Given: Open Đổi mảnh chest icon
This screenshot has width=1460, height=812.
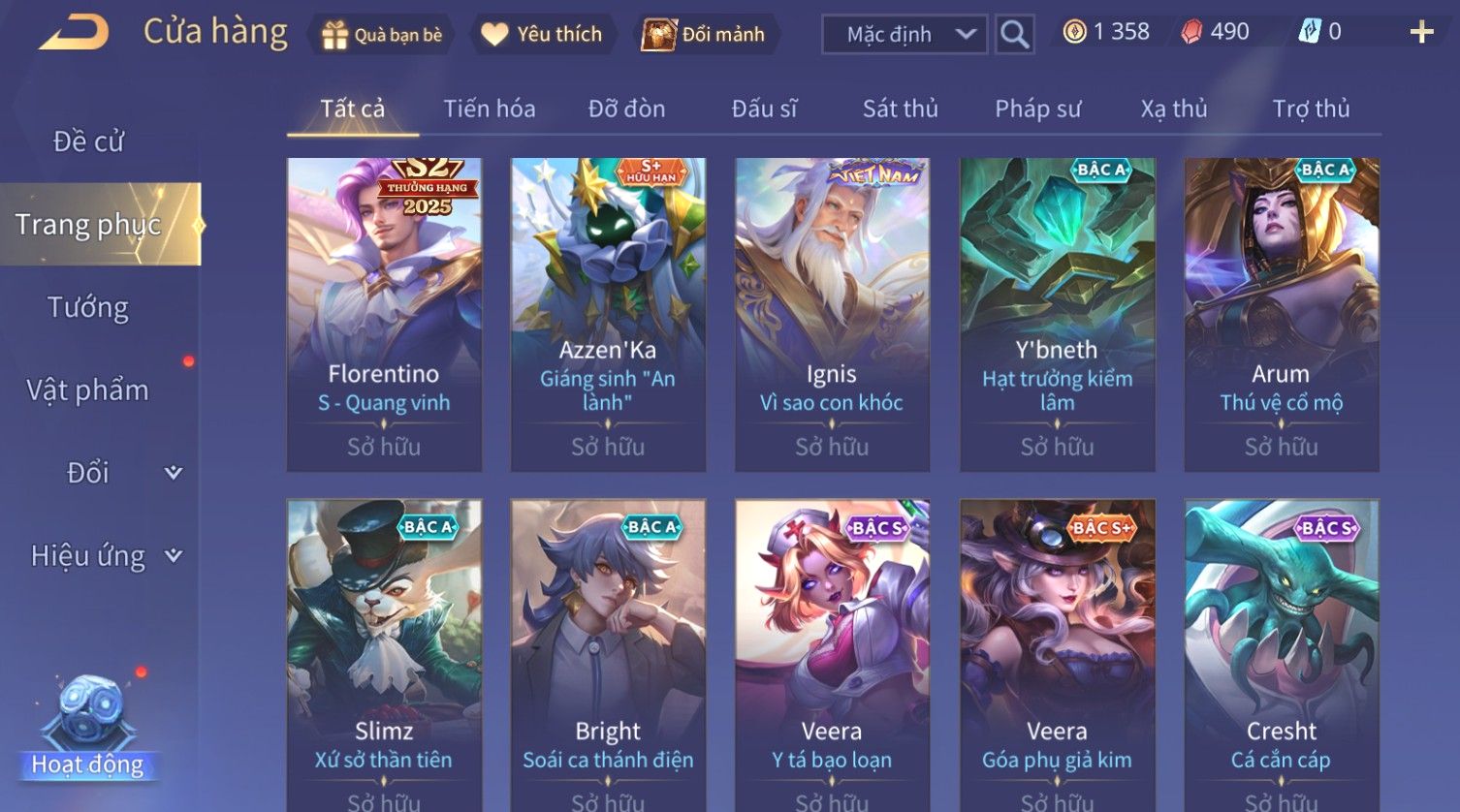Looking at the screenshot, I should pos(658,35).
